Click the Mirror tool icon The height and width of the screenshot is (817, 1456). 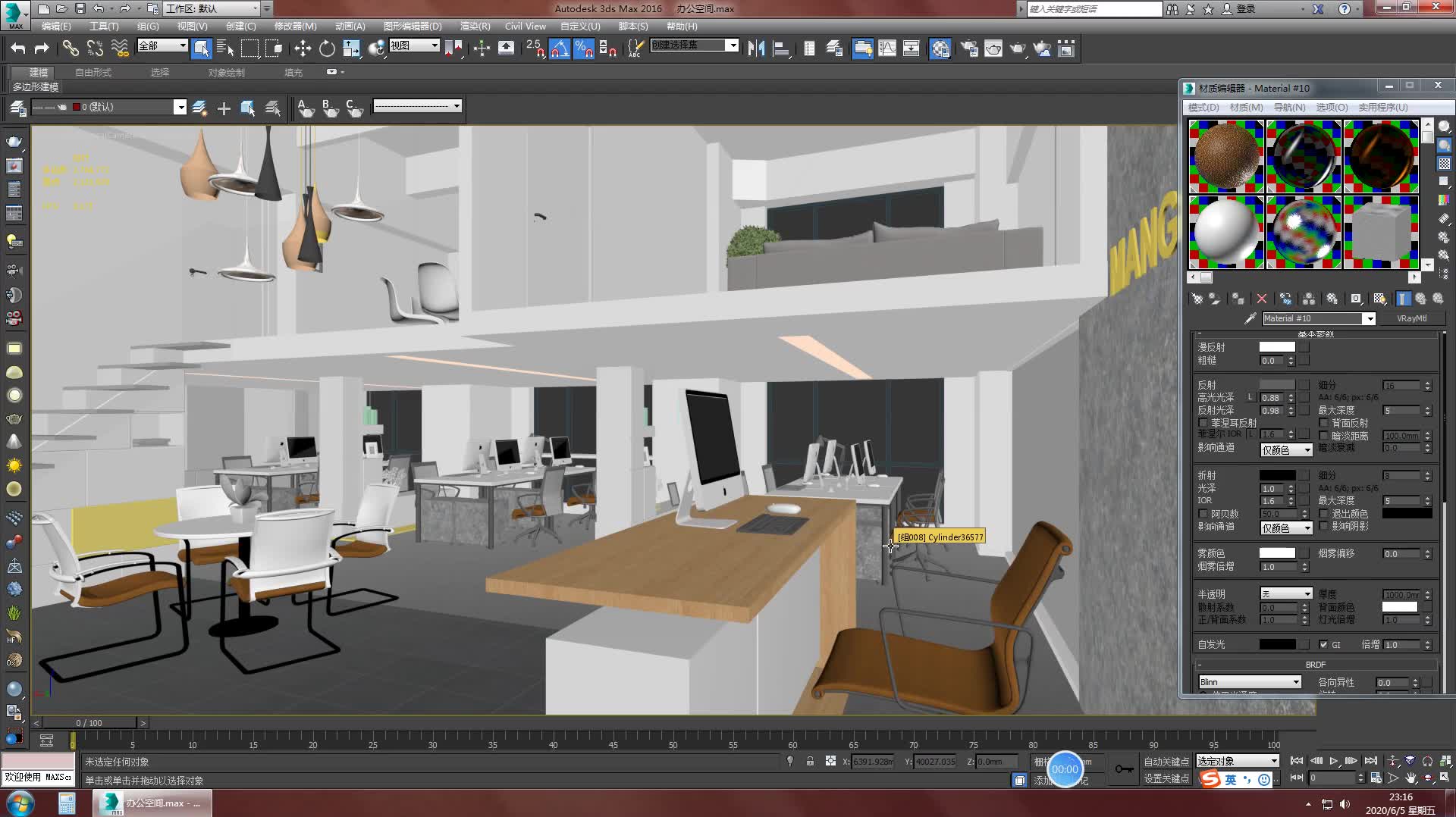[756, 49]
